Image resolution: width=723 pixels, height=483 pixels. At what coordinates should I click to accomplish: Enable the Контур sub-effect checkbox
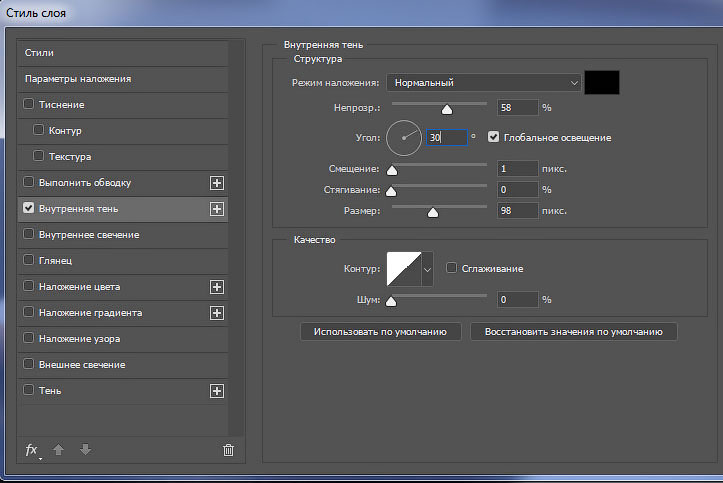pyautogui.click(x=38, y=130)
